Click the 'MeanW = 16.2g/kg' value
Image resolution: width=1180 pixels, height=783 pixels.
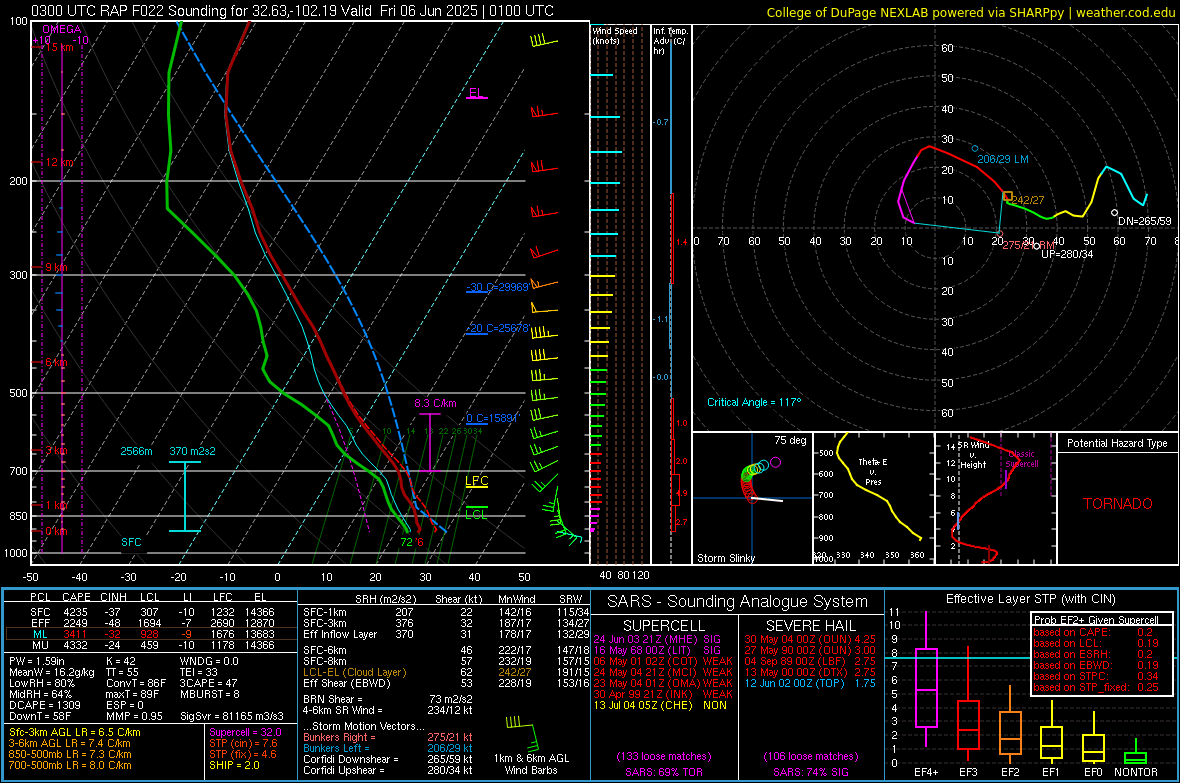52,672
